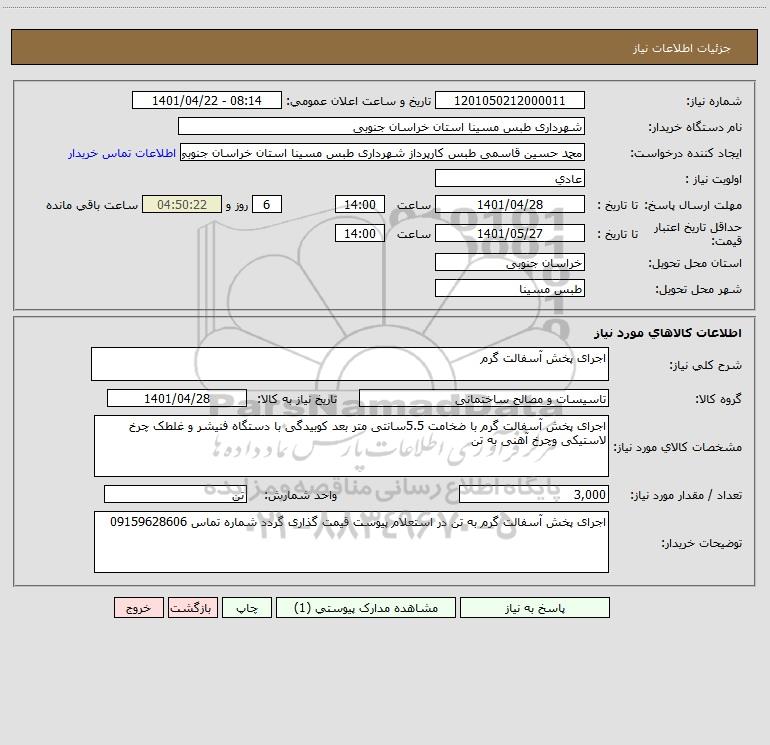
Task: Click the label تاریخ و ساعت اعلان عمومی
Action: click(358, 101)
